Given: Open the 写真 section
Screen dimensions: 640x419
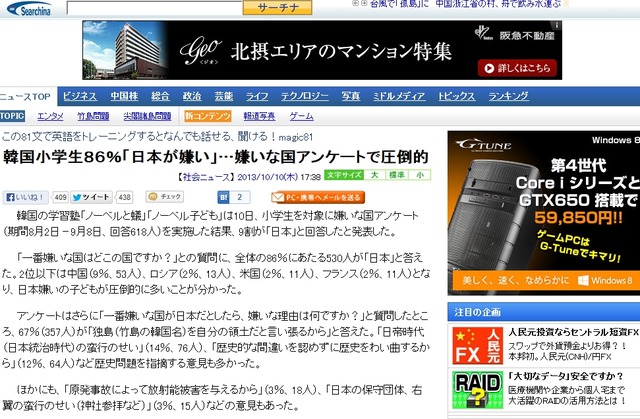Looking at the screenshot, I should (x=351, y=96).
